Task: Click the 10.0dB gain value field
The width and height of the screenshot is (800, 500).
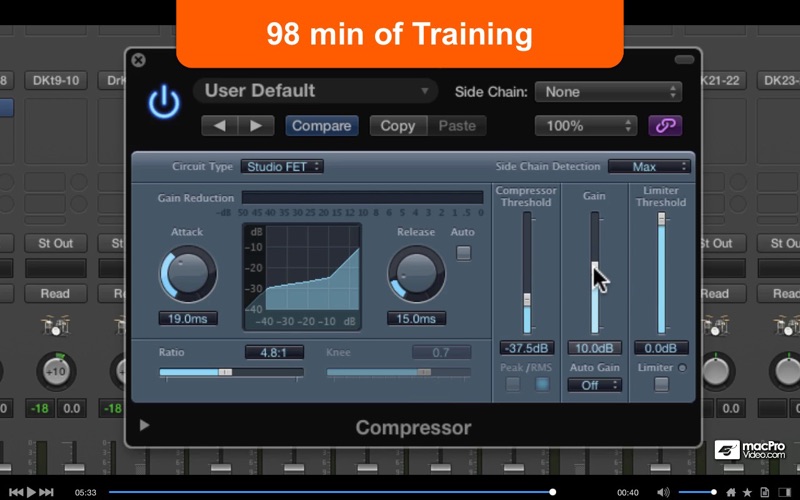Action: pos(594,348)
